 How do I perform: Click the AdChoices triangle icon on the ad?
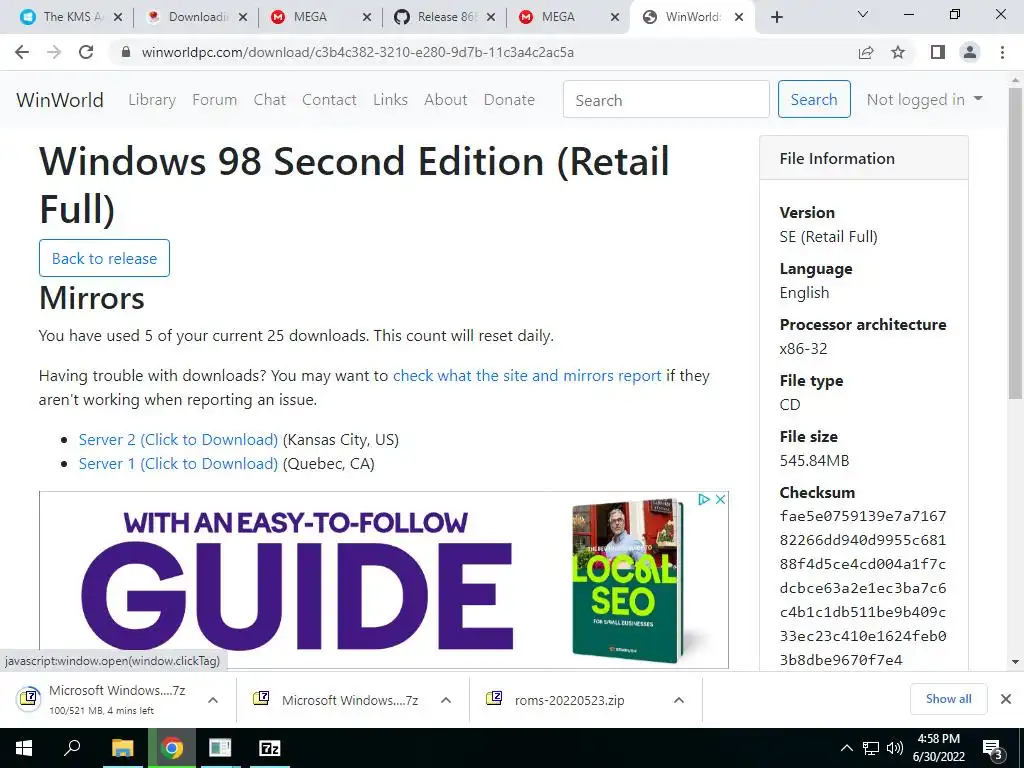coord(704,500)
